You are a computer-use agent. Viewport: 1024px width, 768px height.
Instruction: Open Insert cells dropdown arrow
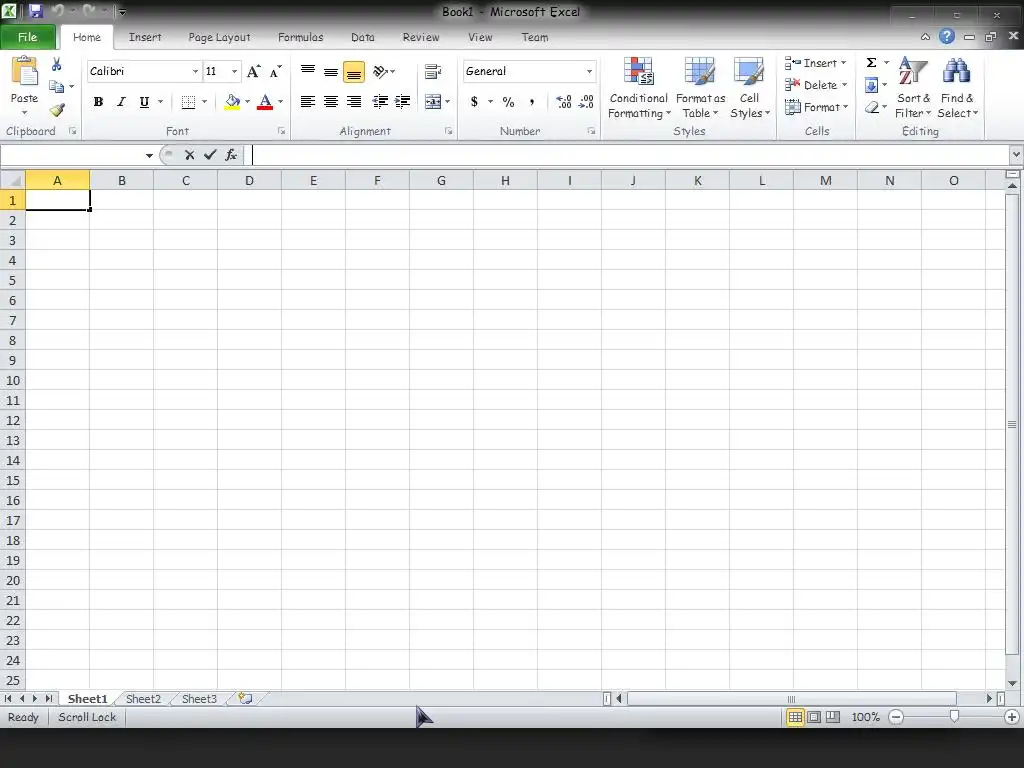[x=844, y=63]
